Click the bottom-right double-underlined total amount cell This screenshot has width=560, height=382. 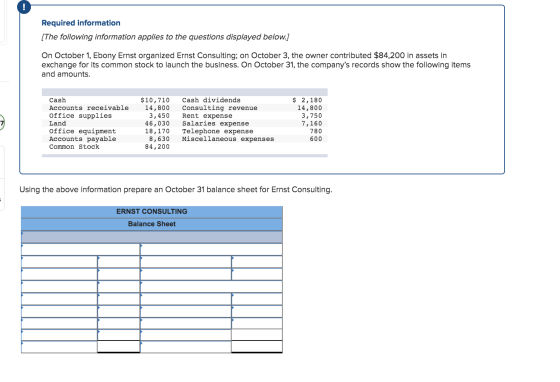pyautogui.click(x=257, y=347)
